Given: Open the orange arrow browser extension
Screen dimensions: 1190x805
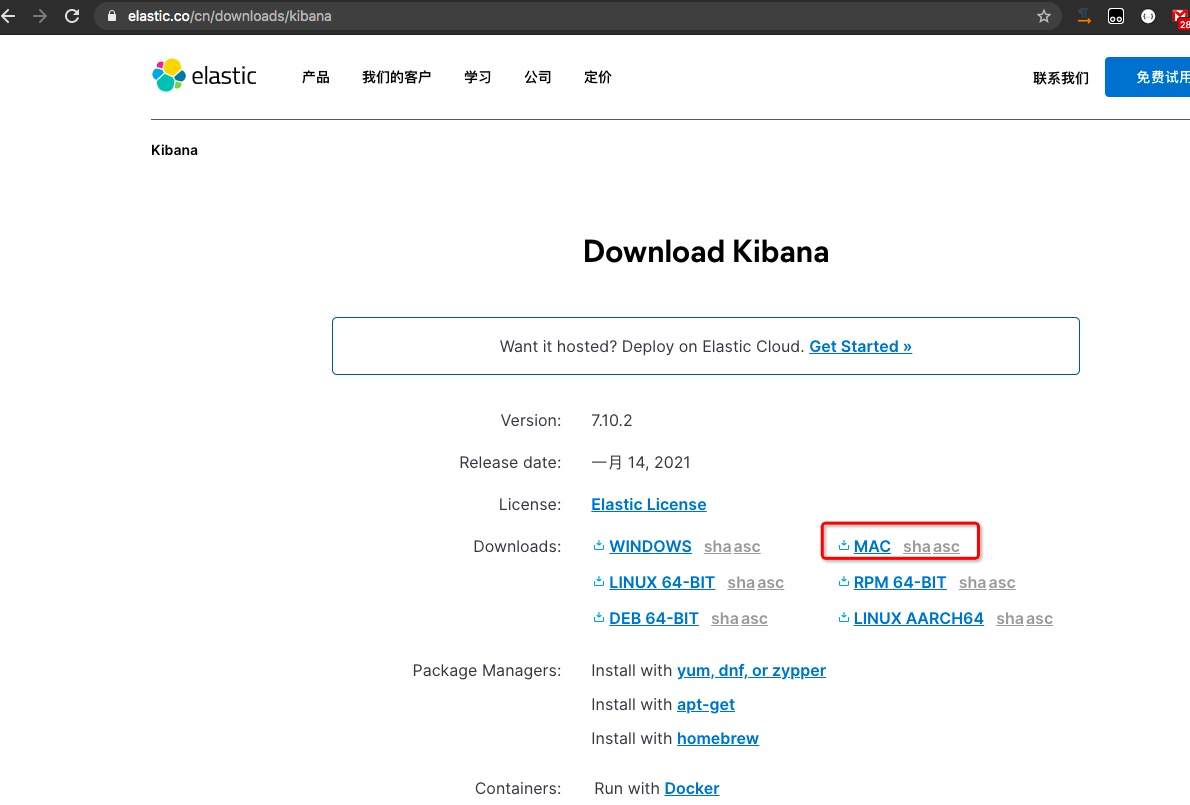Looking at the screenshot, I should tap(1084, 16).
